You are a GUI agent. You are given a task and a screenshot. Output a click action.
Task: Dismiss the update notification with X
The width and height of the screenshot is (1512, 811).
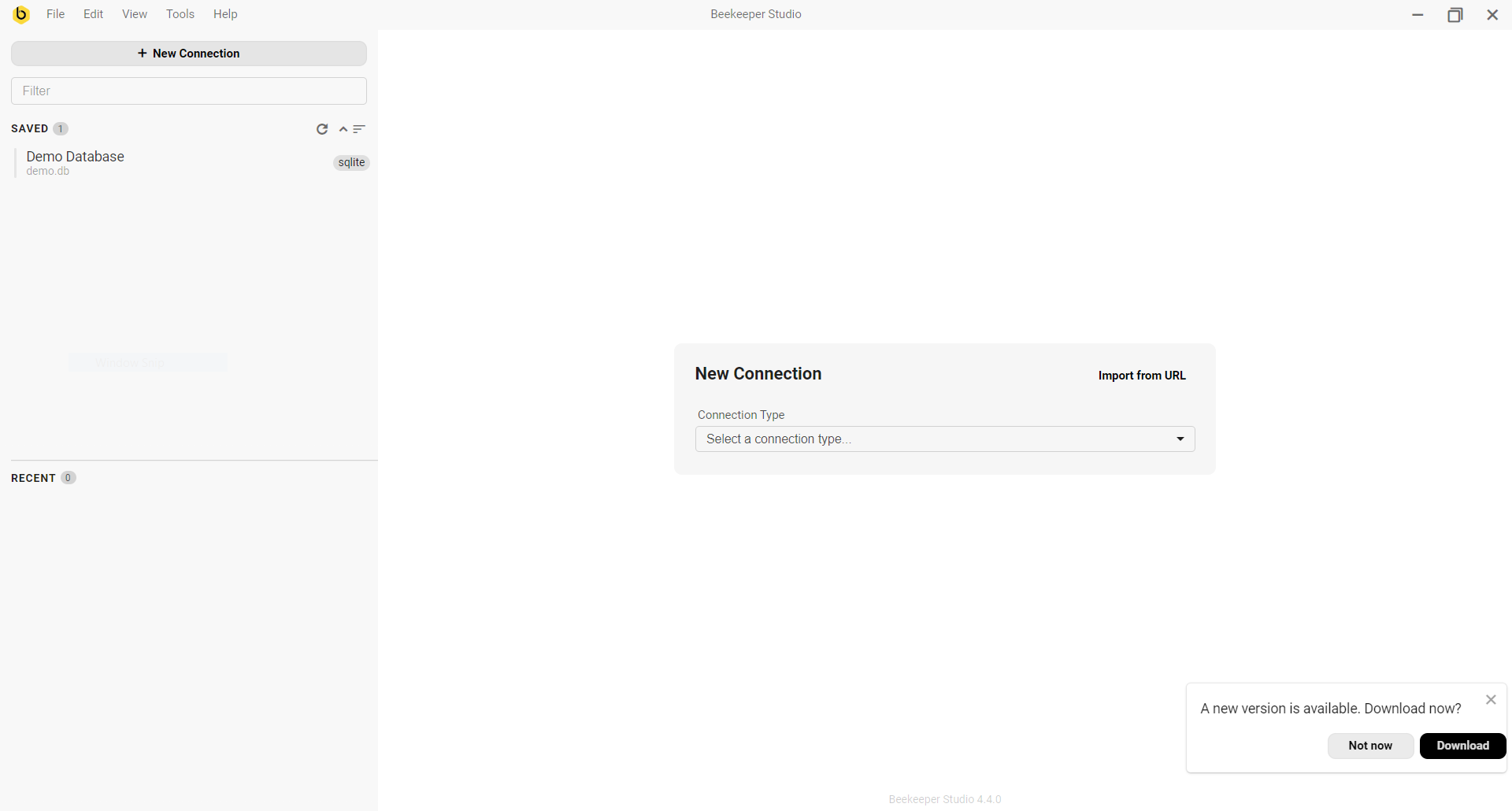click(1490, 699)
